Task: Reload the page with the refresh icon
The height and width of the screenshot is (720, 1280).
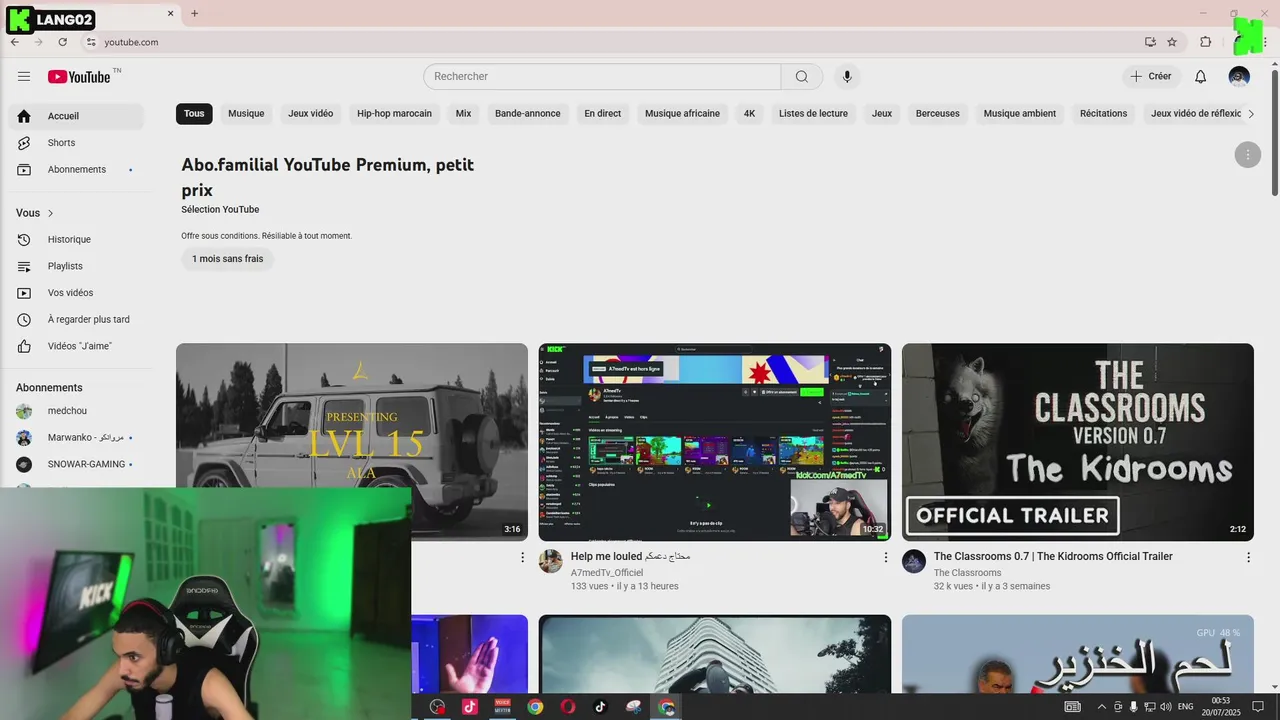Action: coord(62,42)
